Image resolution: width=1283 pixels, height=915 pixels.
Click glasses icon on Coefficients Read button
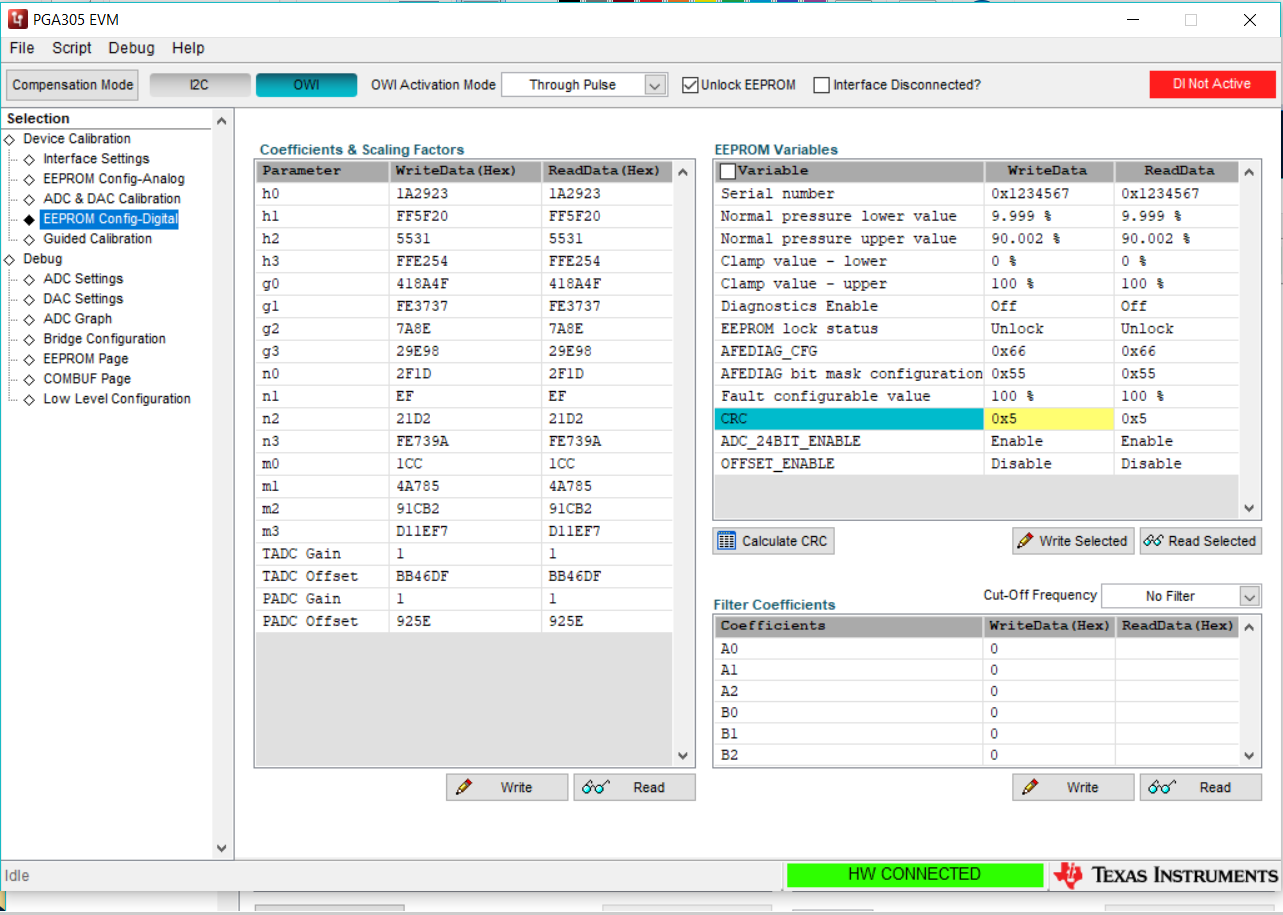coord(595,787)
